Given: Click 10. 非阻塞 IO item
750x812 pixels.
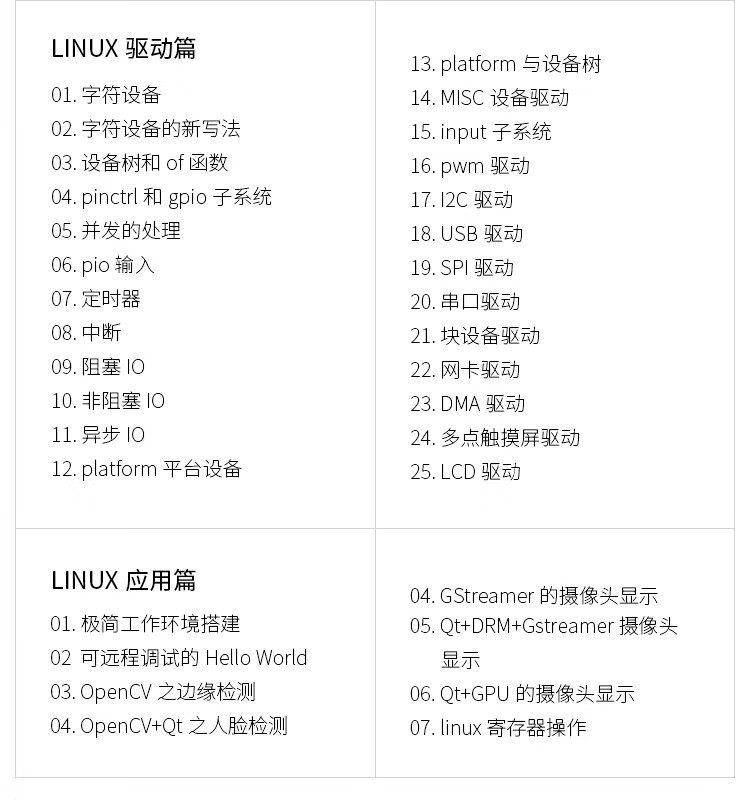Looking at the screenshot, I should (108, 401).
